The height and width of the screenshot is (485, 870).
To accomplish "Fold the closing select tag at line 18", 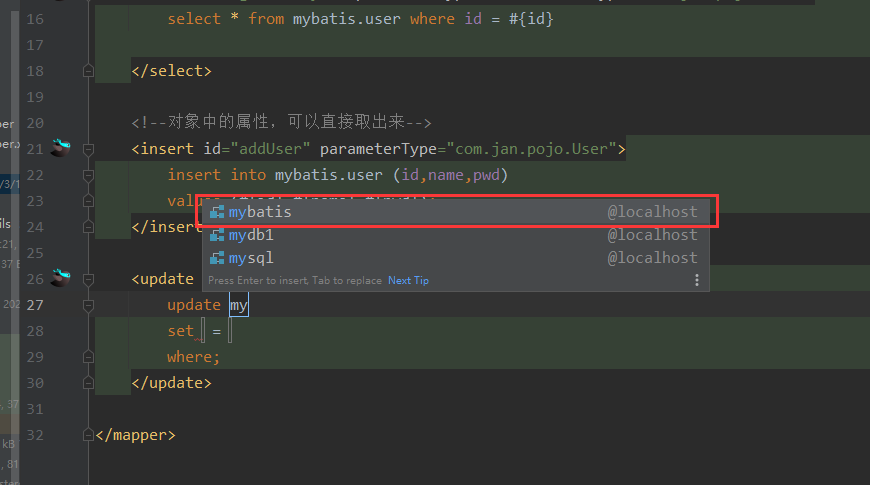I will point(89,72).
